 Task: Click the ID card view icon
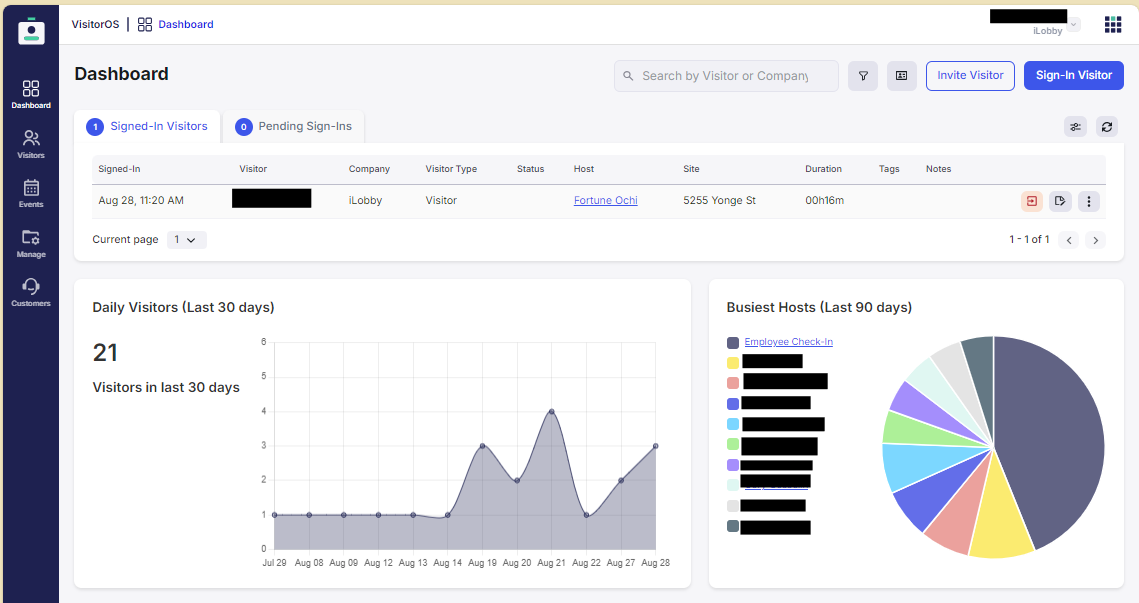click(901, 76)
